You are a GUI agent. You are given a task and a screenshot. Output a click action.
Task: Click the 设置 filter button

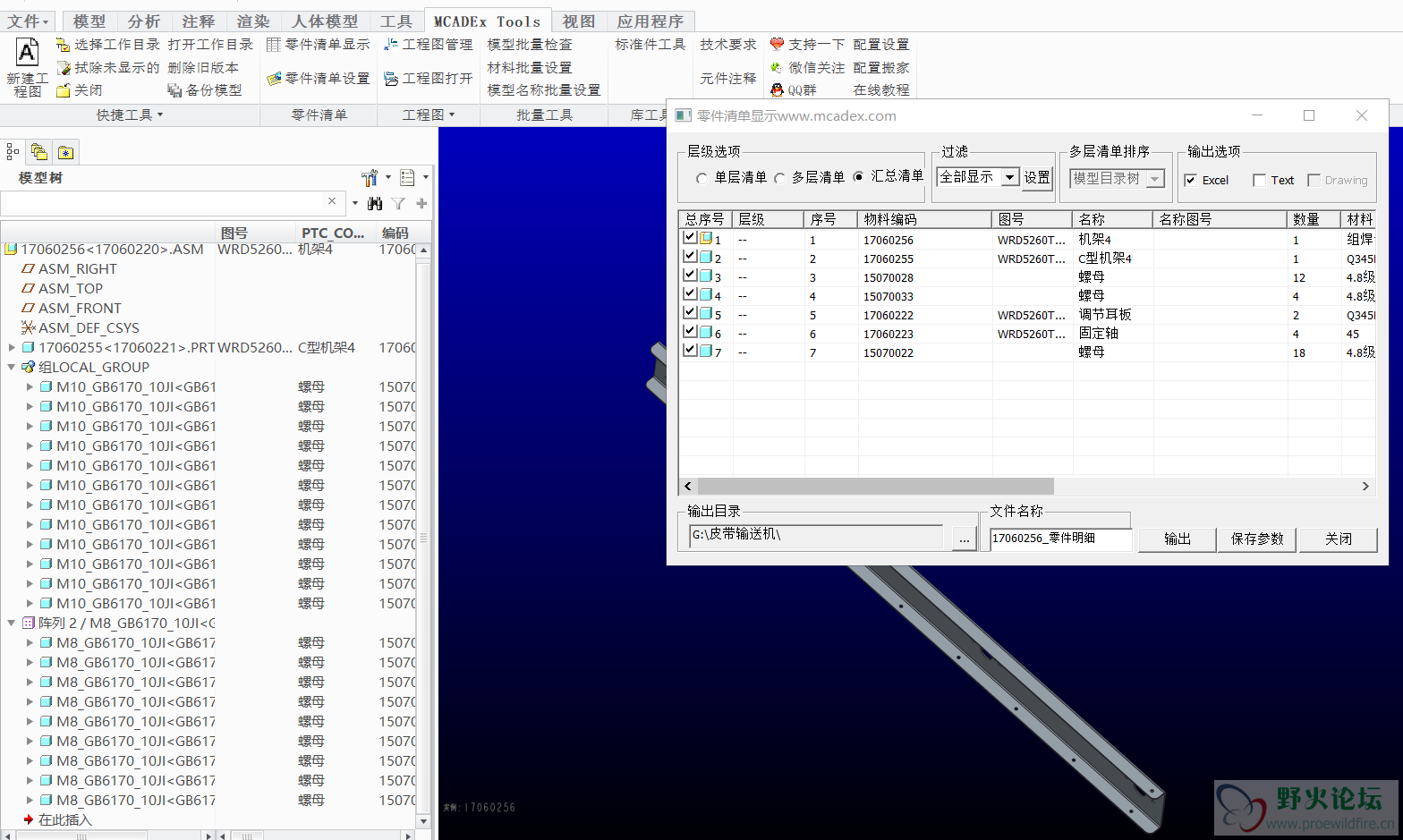pyautogui.click(x=1037, y=177)
